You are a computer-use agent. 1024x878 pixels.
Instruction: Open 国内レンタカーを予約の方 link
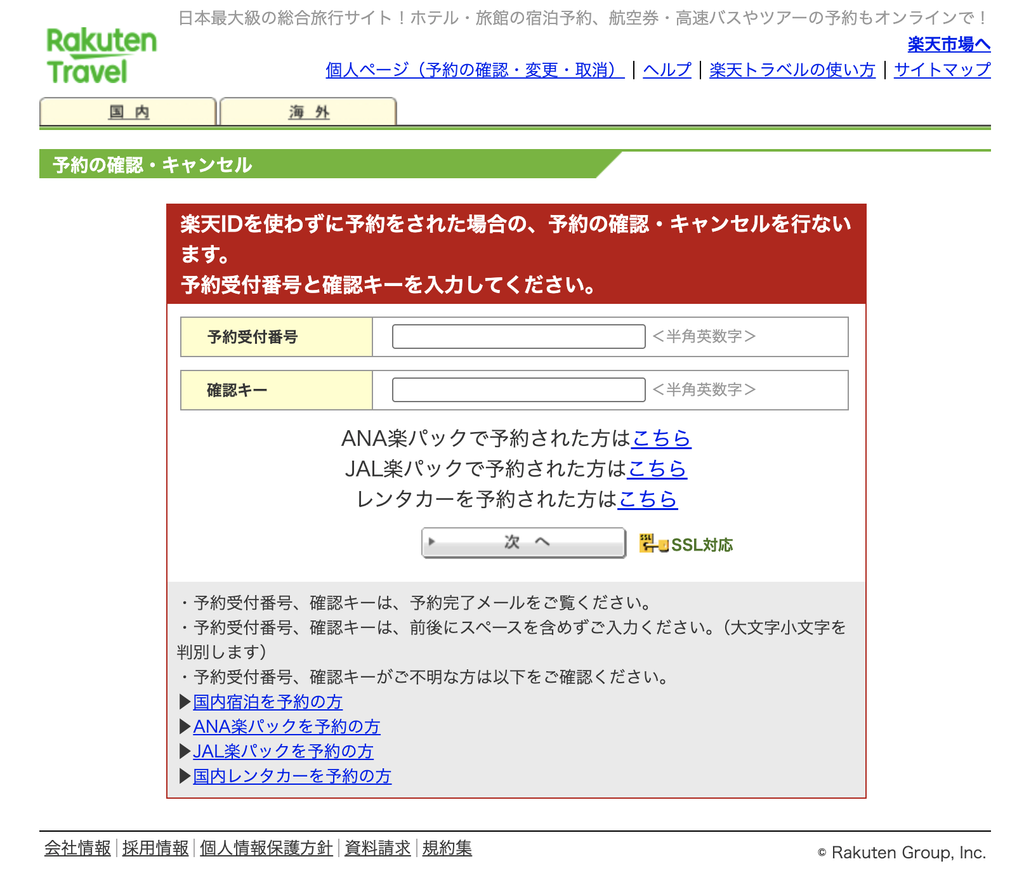click(x=292, y=776)
